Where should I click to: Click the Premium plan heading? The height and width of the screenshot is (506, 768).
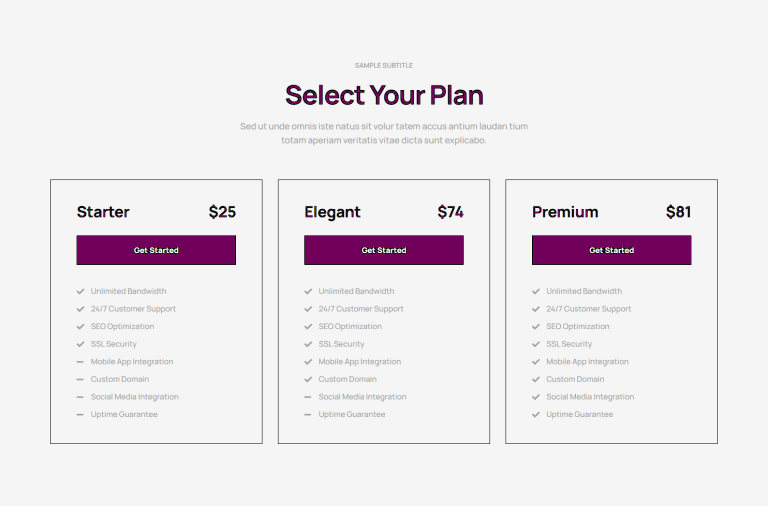tap(565, 212)
